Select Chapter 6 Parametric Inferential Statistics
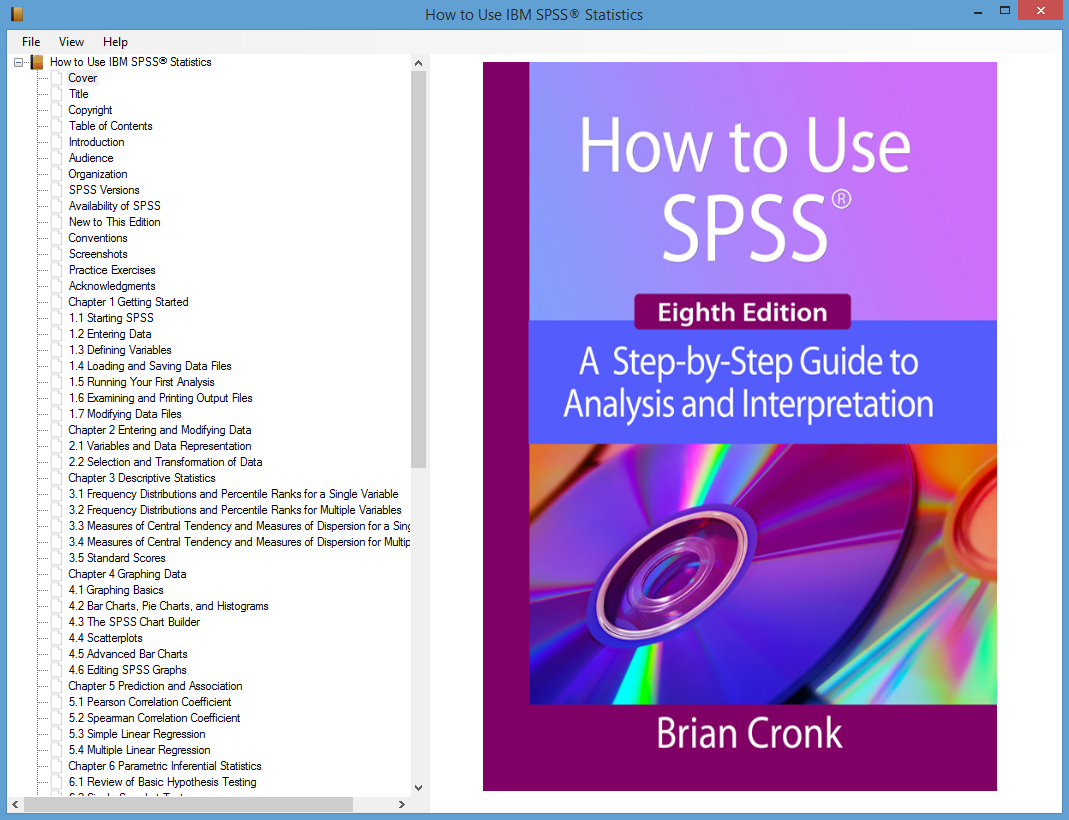The height and width of the screenshot is (820, 1069). pos(164,766)
